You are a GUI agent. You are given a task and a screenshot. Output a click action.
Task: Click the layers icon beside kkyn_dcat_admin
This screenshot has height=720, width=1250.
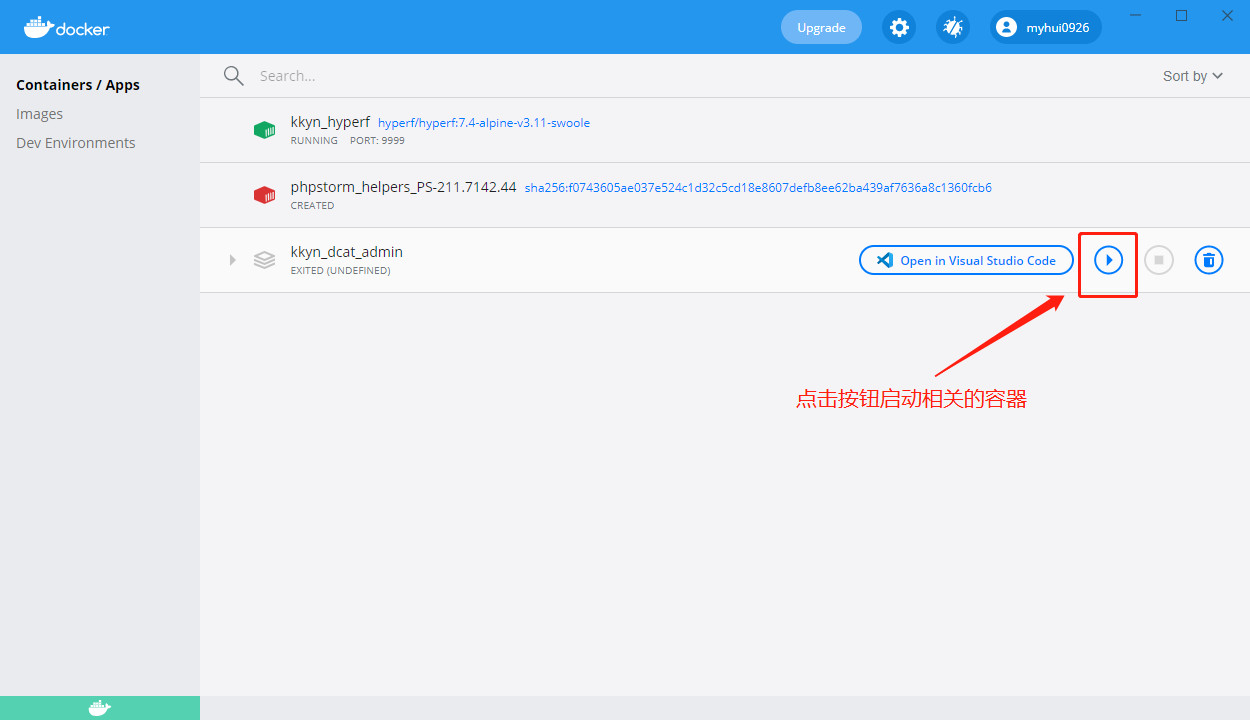(x=264, y=259)
